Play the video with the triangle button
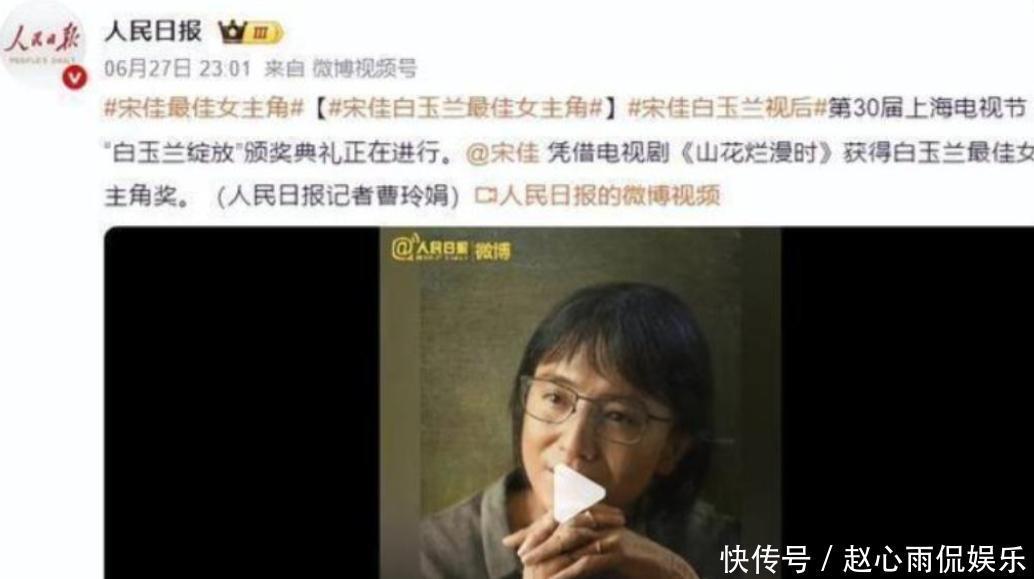1034x579 pixels. [577, 493]
